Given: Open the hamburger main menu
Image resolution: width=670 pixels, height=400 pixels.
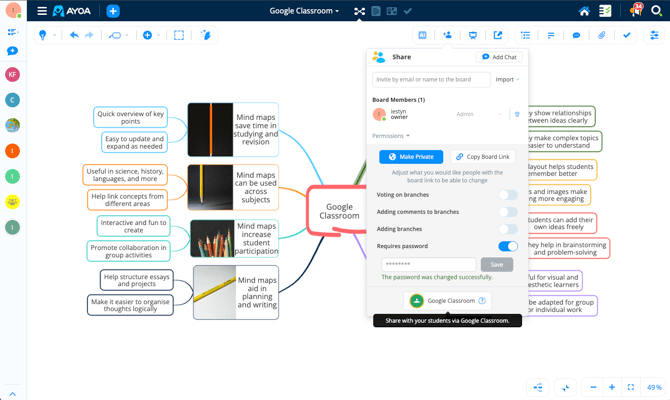Looking at the screenshot, I should click(42, 11).
